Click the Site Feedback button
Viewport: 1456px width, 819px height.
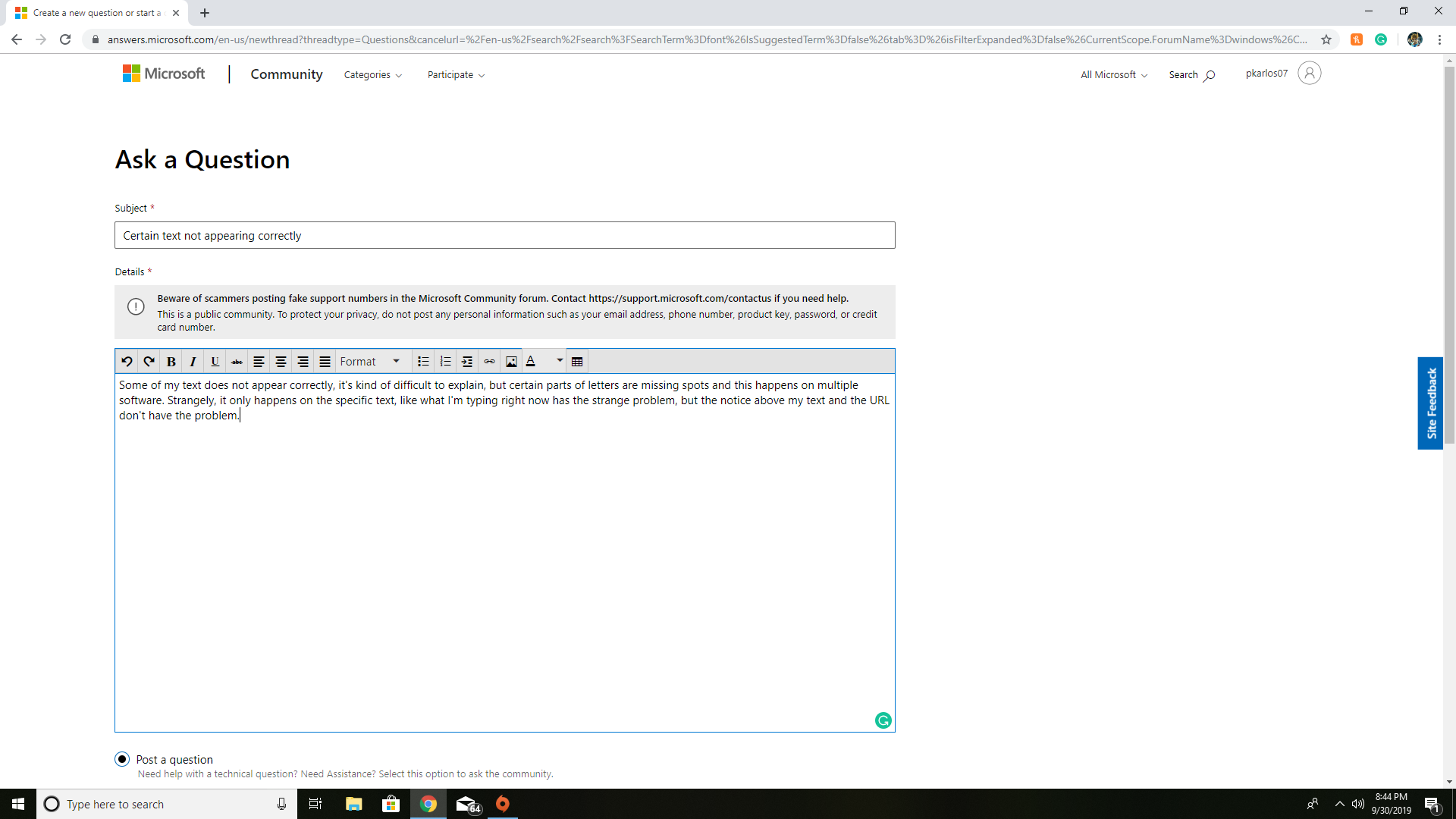[1430, 403]
